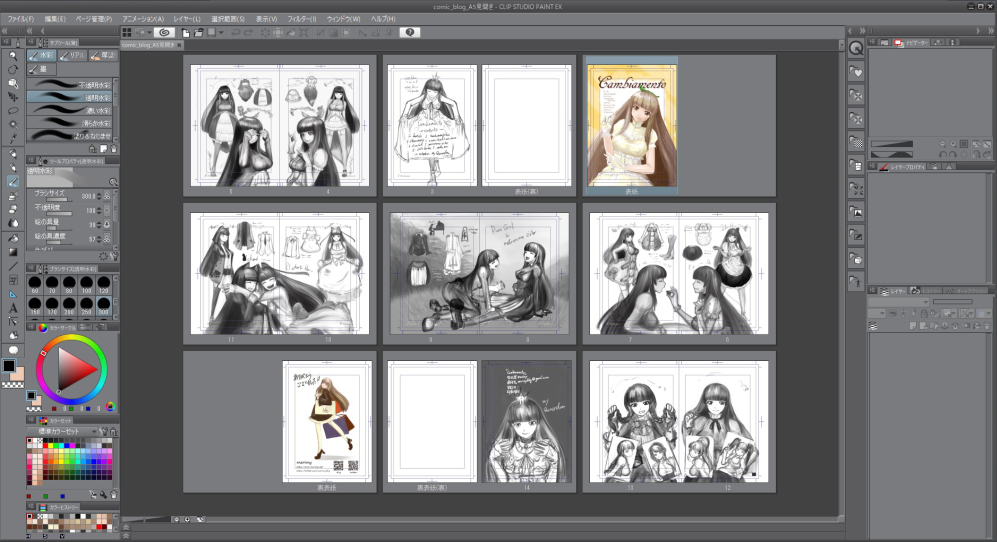Open help via the question mark icon
The width and height of the screenshot is (997, 542).
click(x=410, y=32)
